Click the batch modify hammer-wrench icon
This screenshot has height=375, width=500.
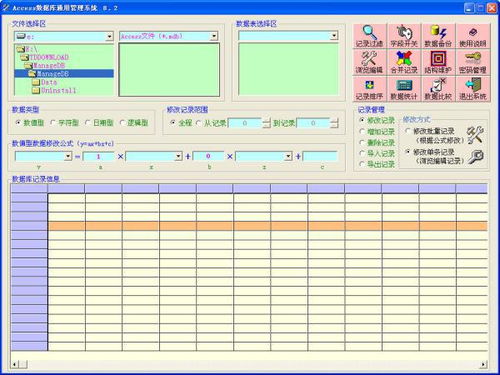(x=475, y=135)
